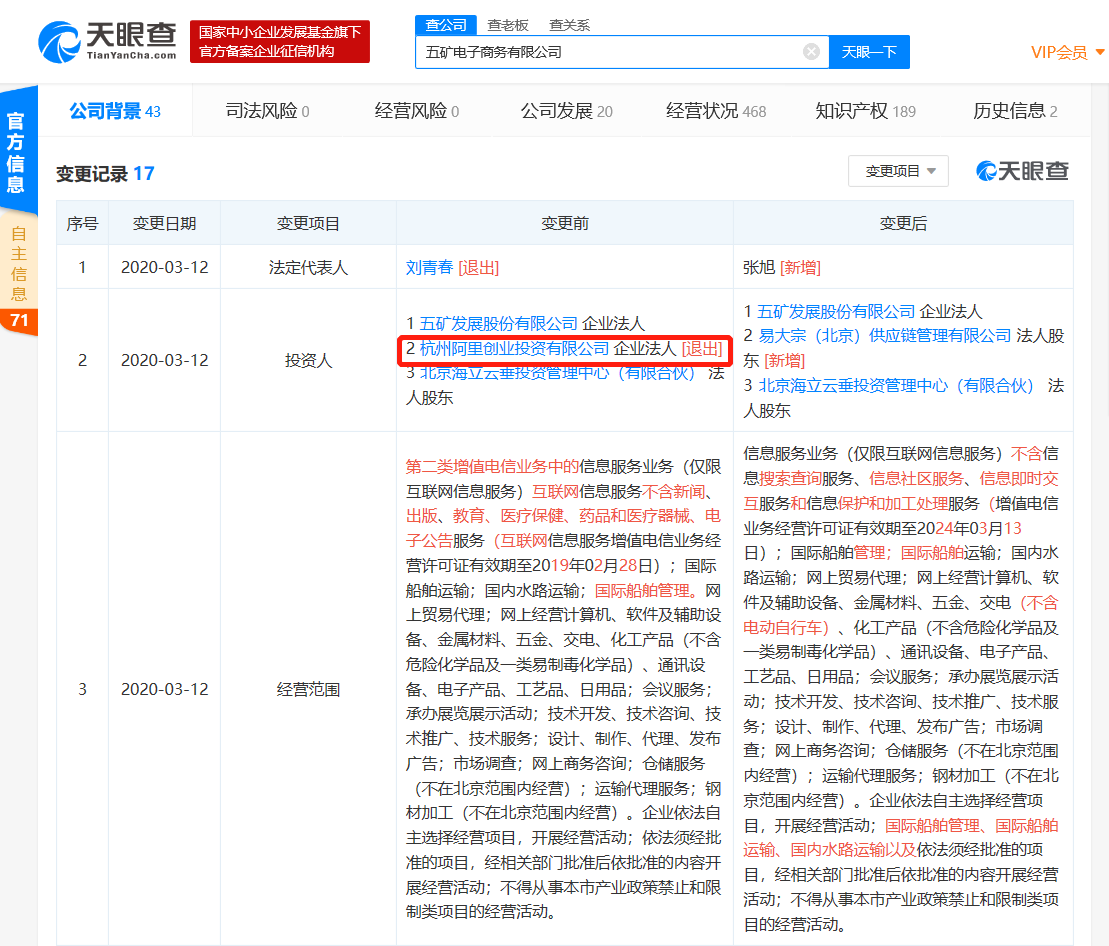This screenshot has height=946, width=1109.
Task: Open the 杭州阿里创业投资有限公司 link
Action: [514, 349]
